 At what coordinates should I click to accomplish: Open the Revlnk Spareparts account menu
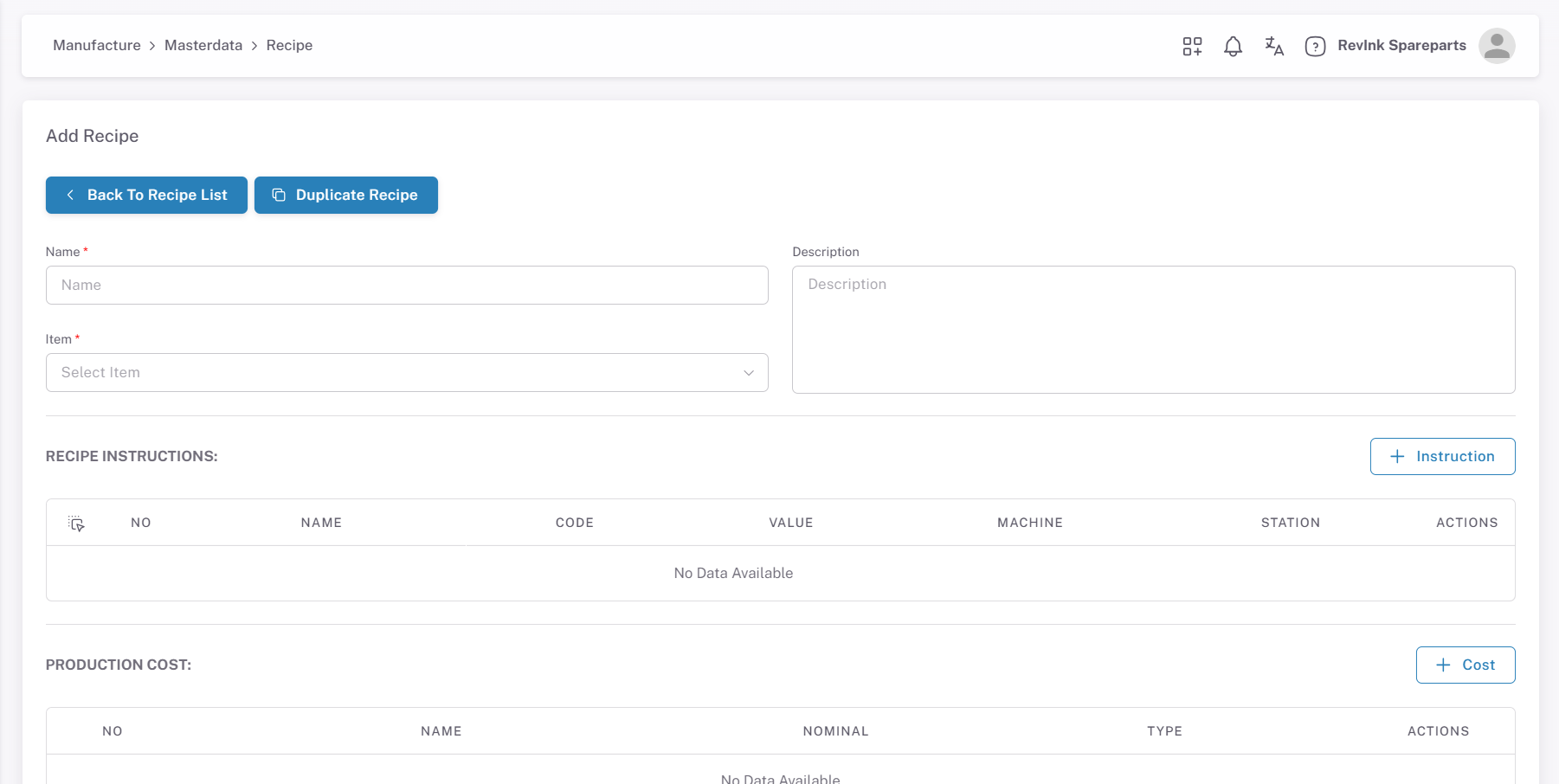1401,46
